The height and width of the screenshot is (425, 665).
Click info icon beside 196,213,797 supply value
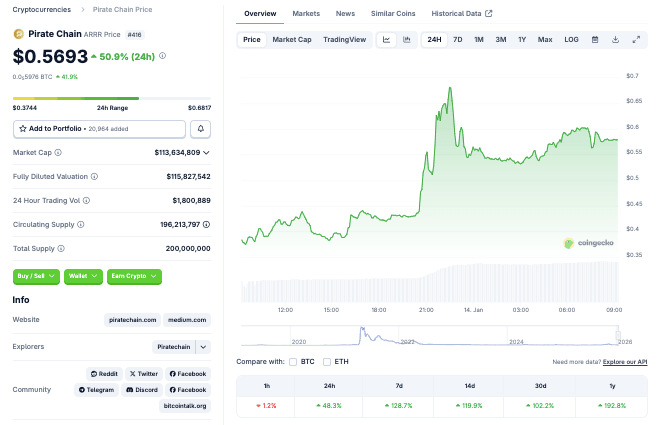click(206, 224)
